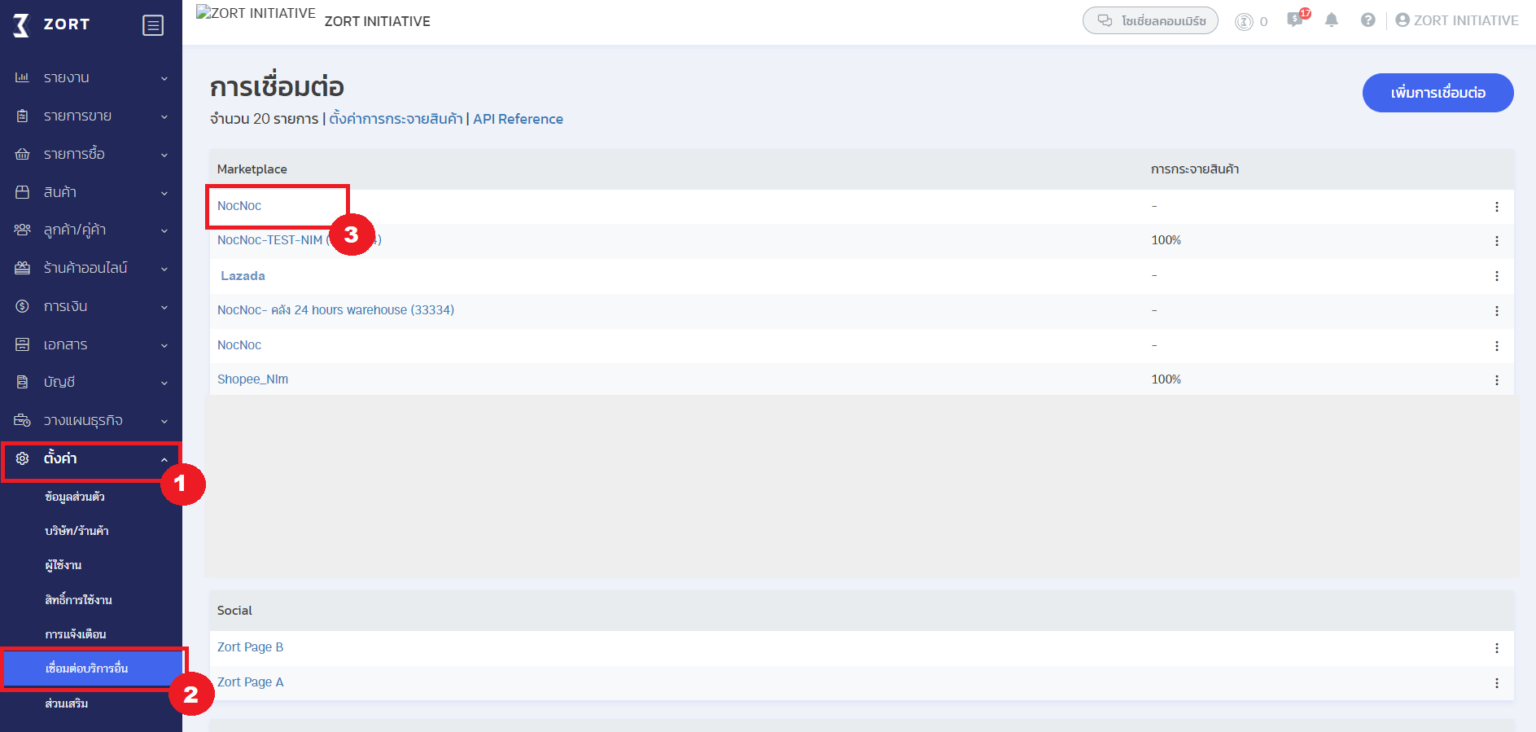Open notifications via the bell icon
Image resolution: width=1536 pixels, height=732 pixels.
pos(1331,19)
